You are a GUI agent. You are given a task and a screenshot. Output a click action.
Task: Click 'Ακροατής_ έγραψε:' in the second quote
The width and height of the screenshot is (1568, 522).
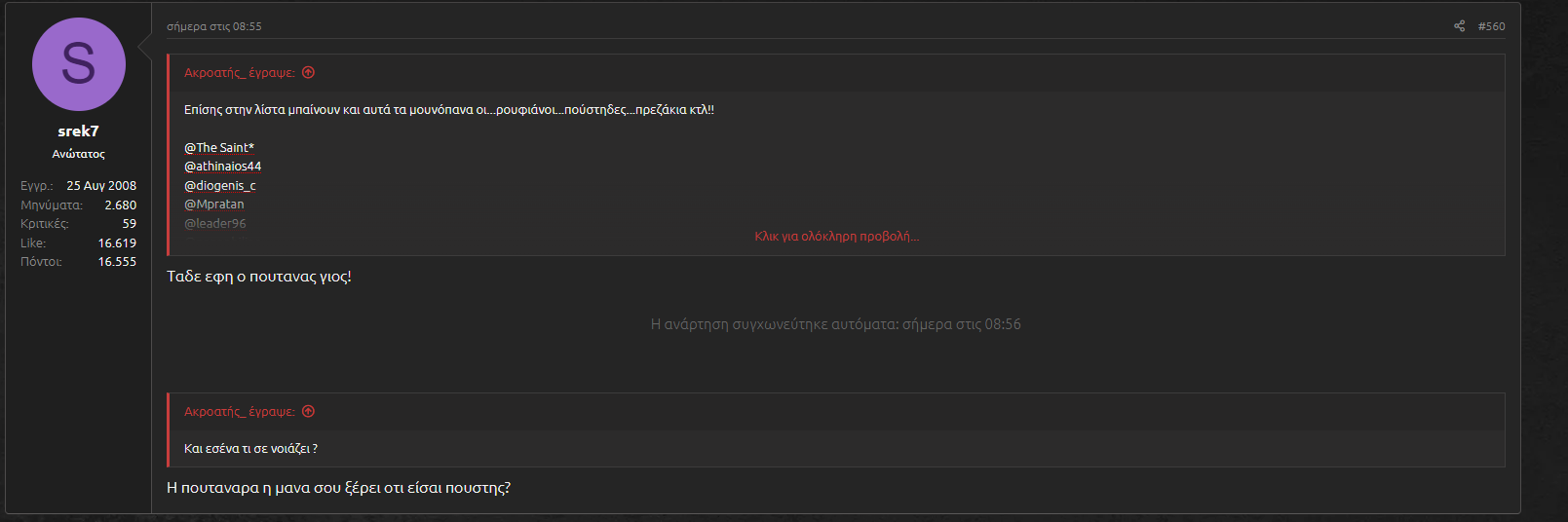(x=240, y=412)
